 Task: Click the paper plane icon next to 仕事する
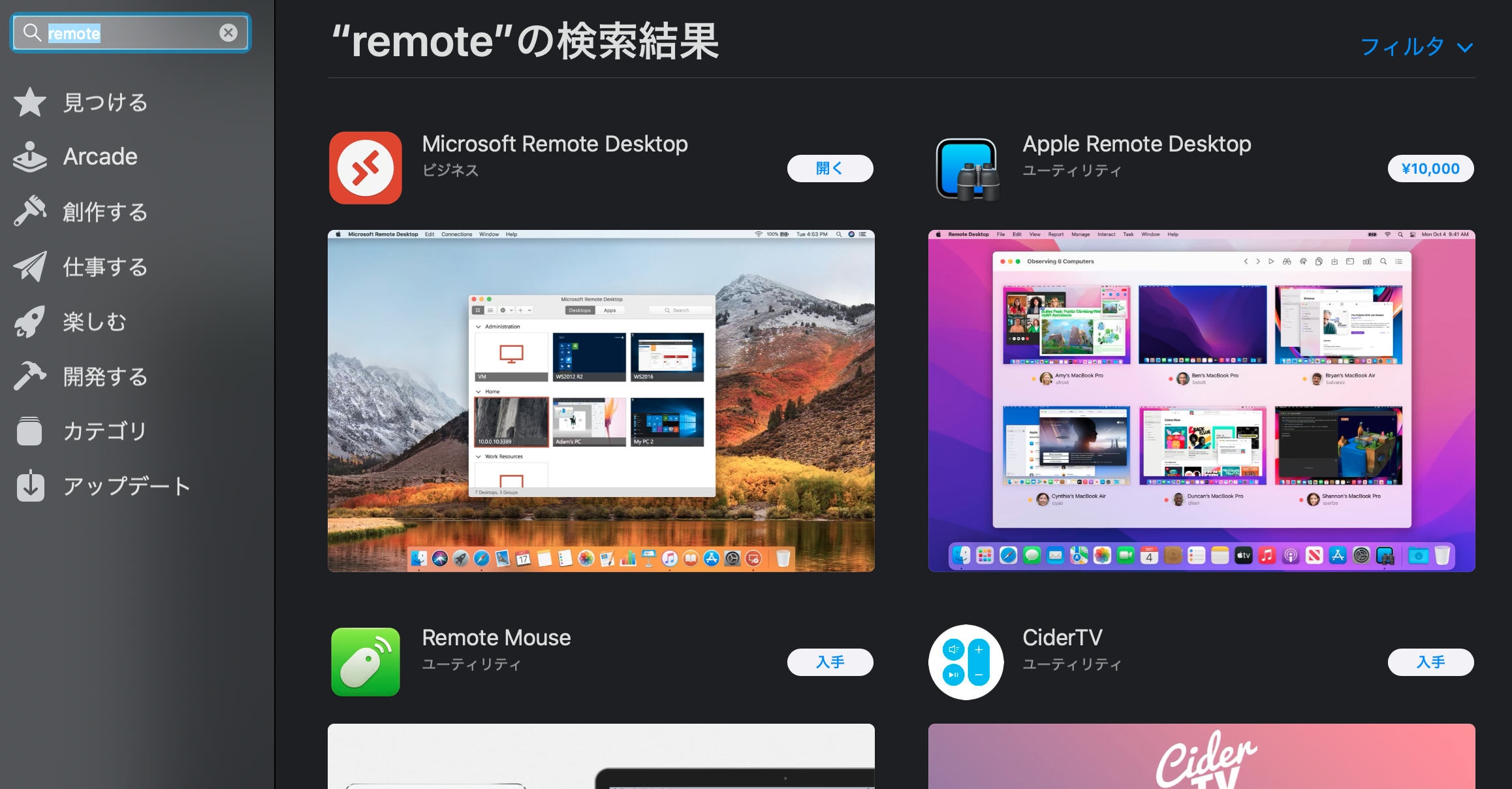tap(30, 266)
